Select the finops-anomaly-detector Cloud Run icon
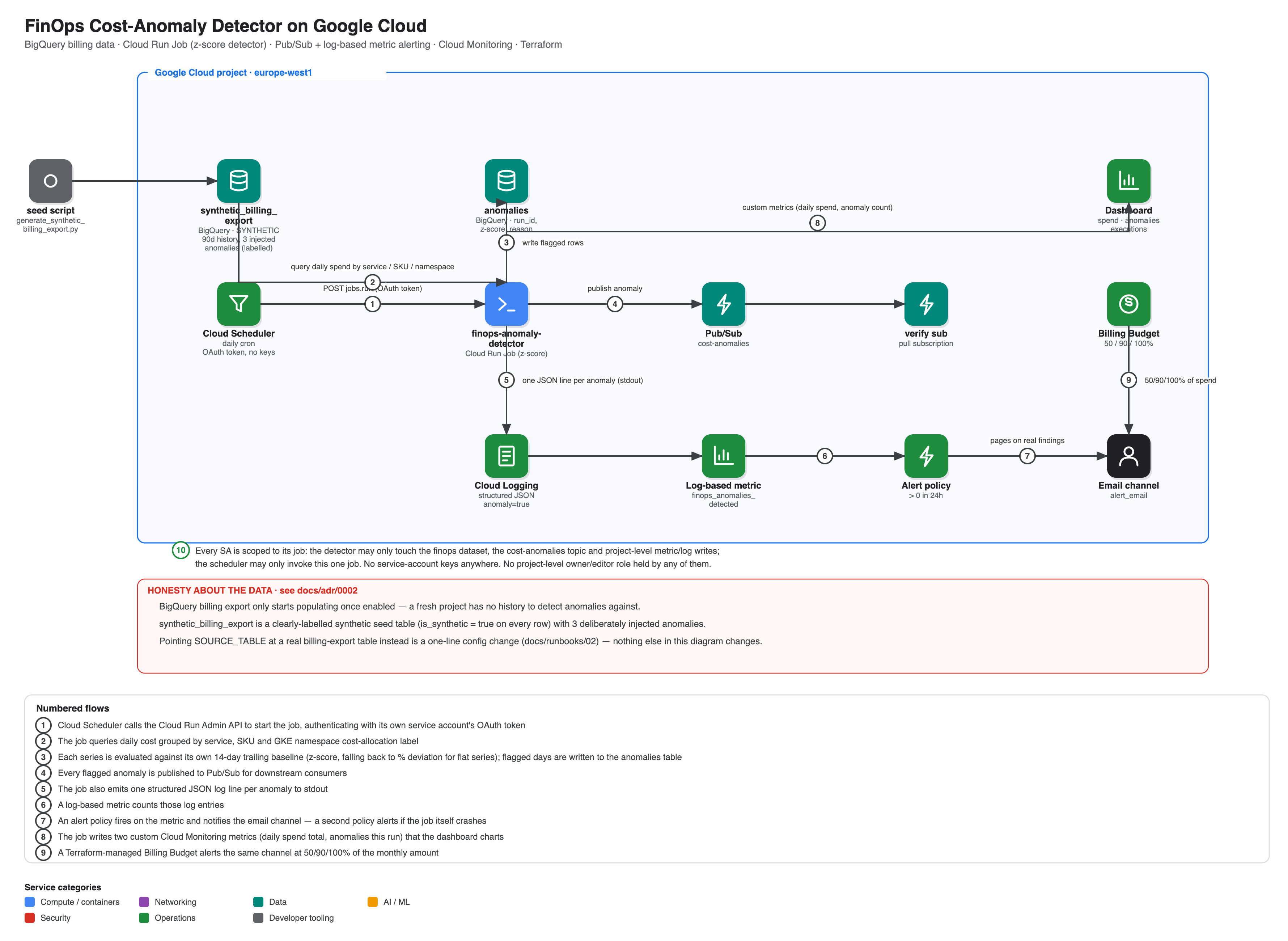Image resolution: width=1288 pixels, height=941 pixels. pos(506,304)
